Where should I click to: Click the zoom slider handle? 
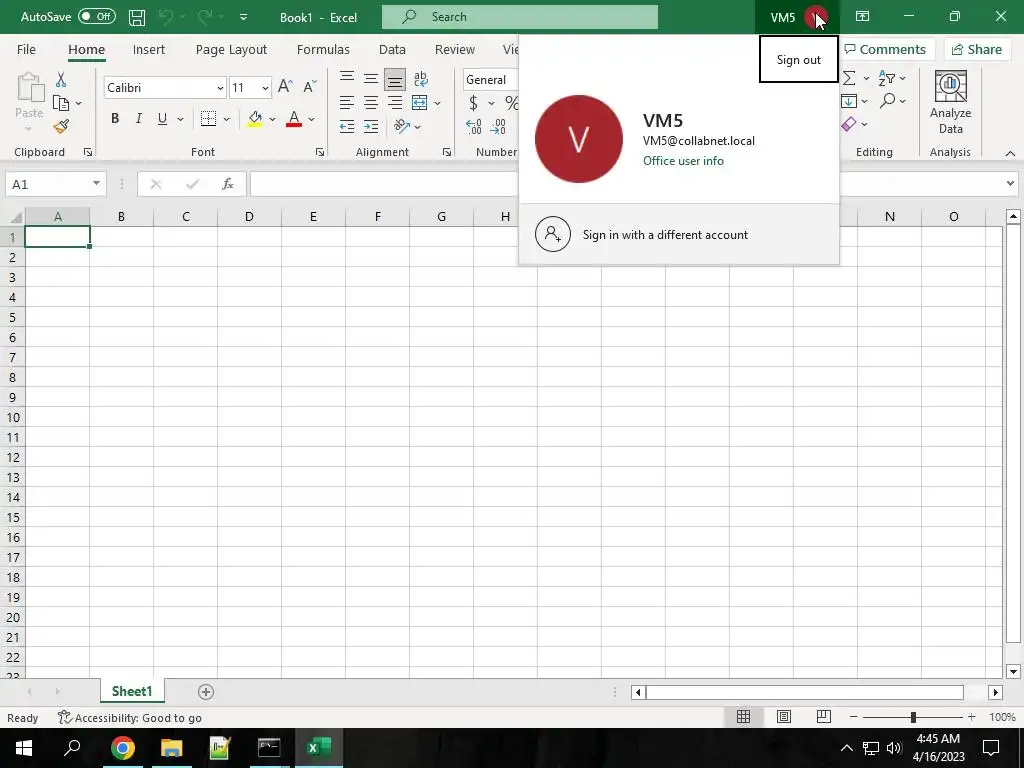coord(913,717)
